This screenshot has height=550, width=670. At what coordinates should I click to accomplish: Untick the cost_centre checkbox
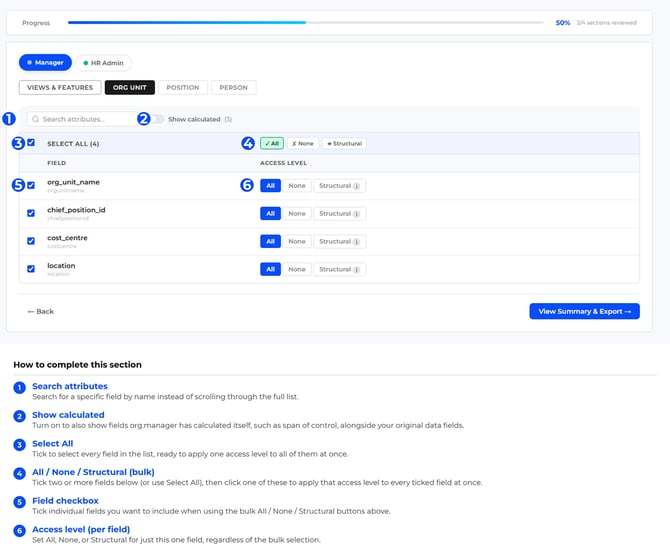[31, 241]
